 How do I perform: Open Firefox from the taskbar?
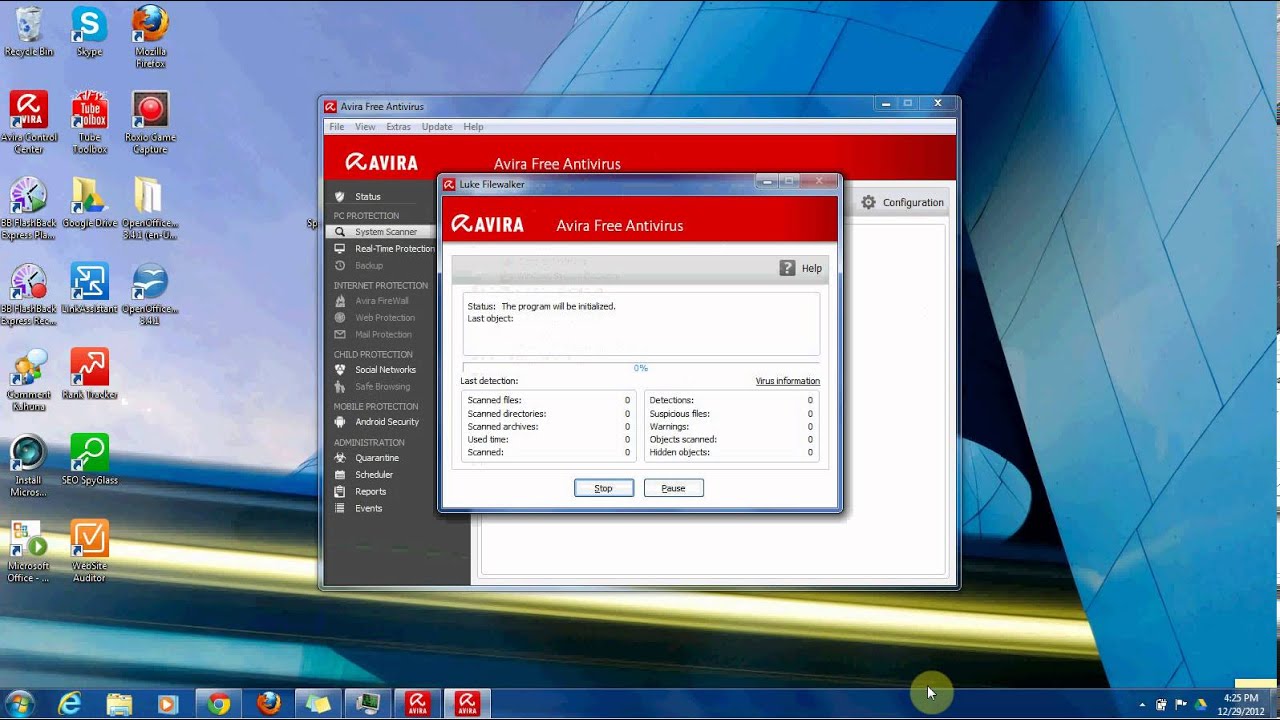click(x=269, y=704)
